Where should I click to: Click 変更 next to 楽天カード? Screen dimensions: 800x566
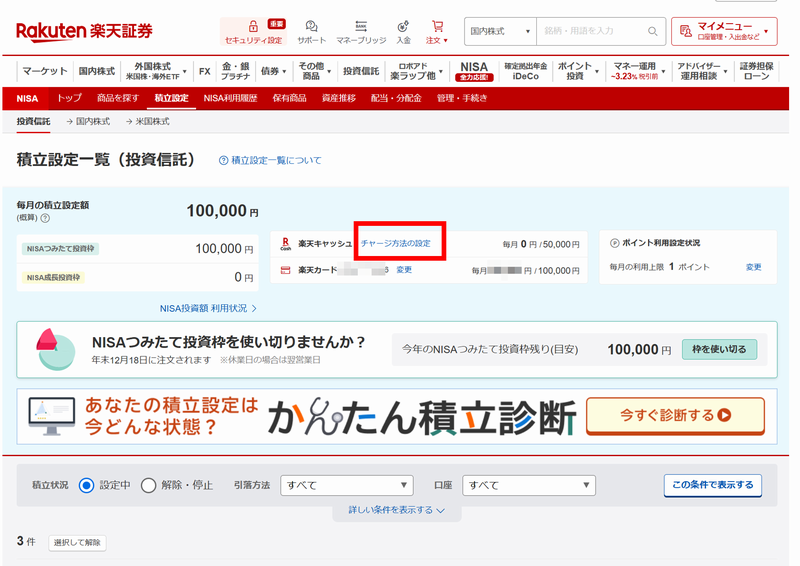tap(404, 269)
